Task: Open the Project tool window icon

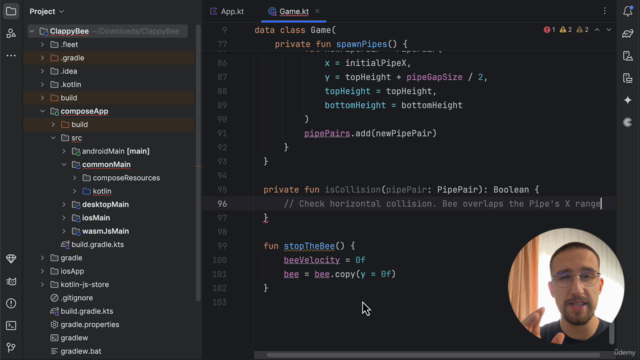Action: pyautogui.click(x=11, y=11)
